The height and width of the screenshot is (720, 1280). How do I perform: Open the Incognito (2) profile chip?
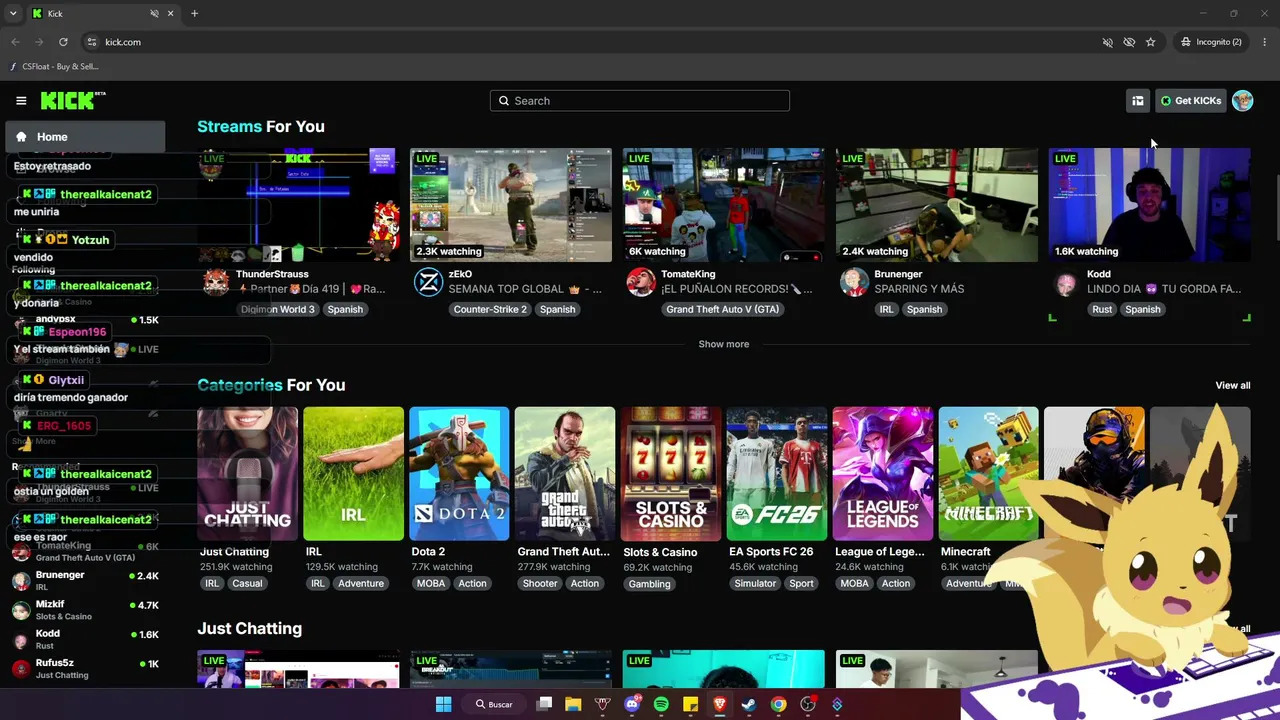[x=1211, y=42]
